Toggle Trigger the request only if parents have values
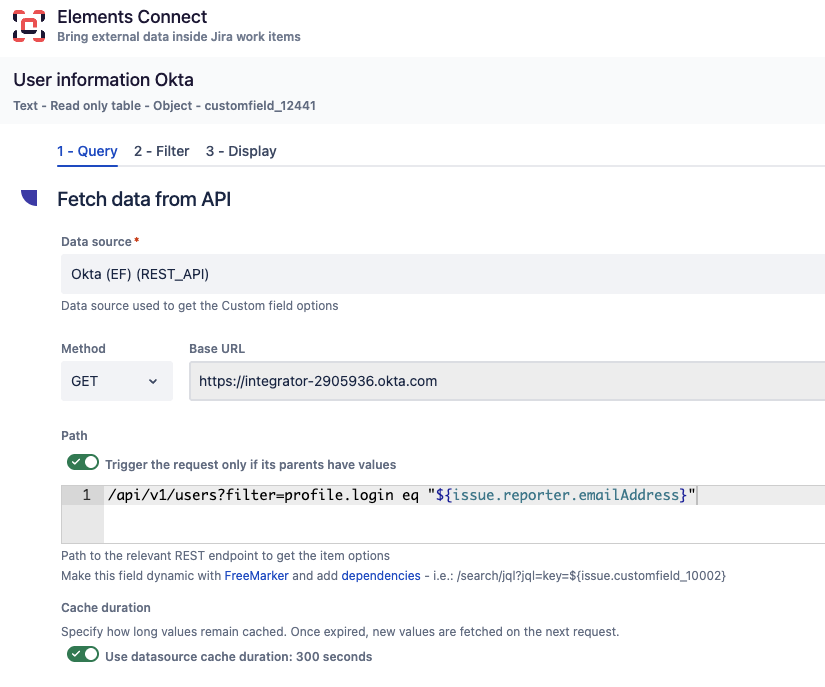The image size is (825, 687). click(x=83, y=462)
